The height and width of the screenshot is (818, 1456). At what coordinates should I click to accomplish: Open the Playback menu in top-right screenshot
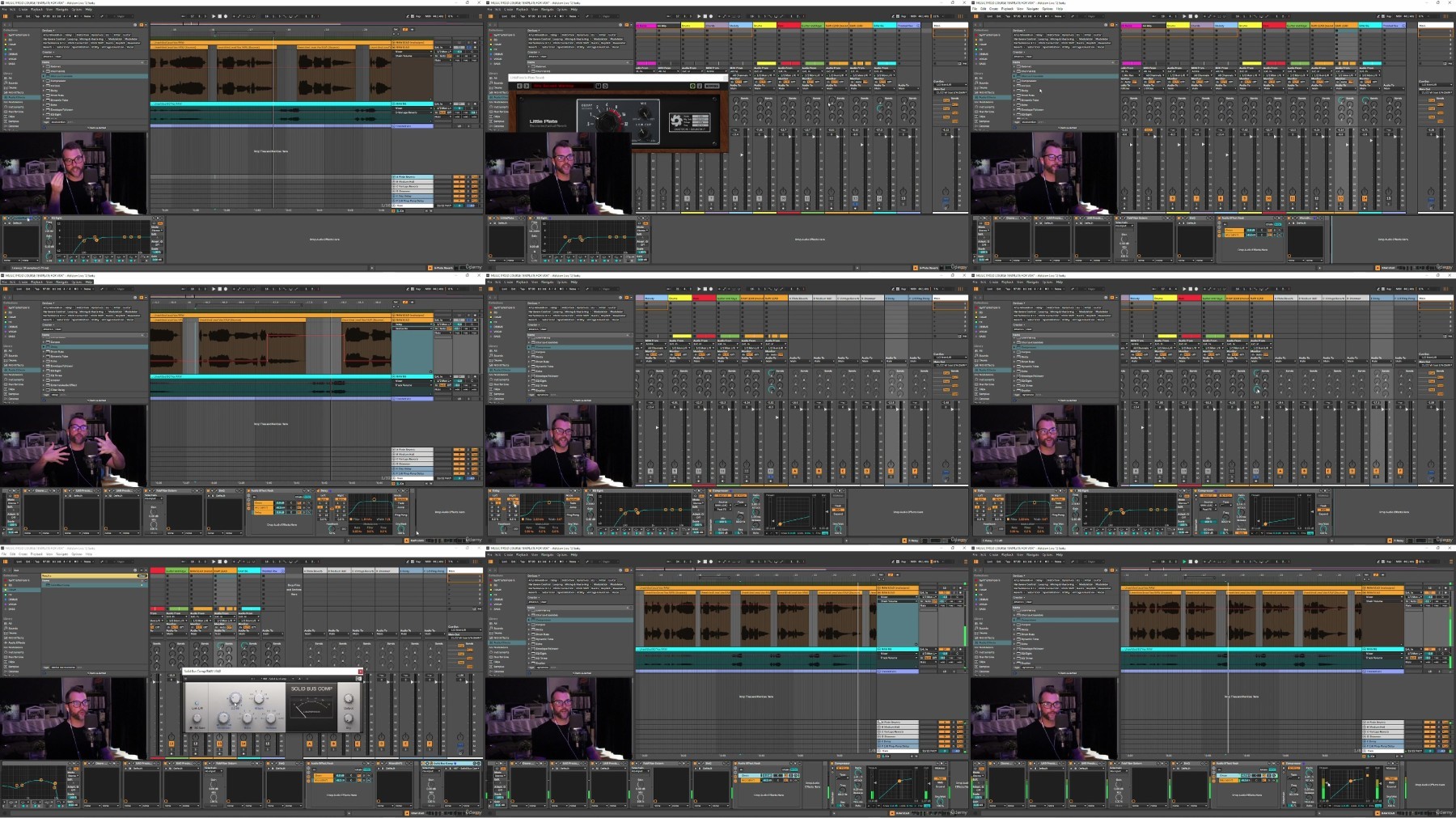pos(1007,10)
